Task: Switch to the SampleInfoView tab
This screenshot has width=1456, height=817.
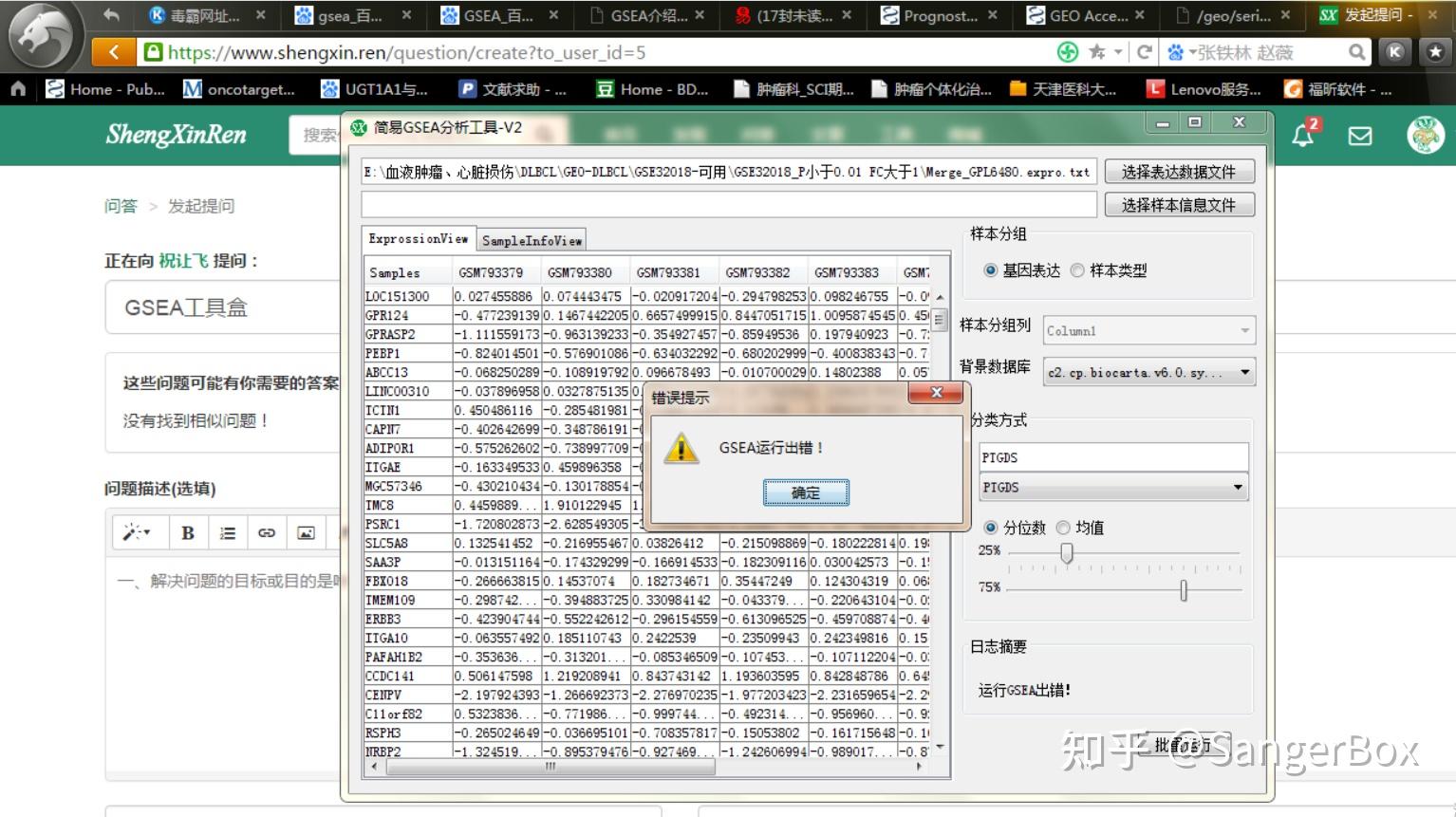Action: coord(532,240)
